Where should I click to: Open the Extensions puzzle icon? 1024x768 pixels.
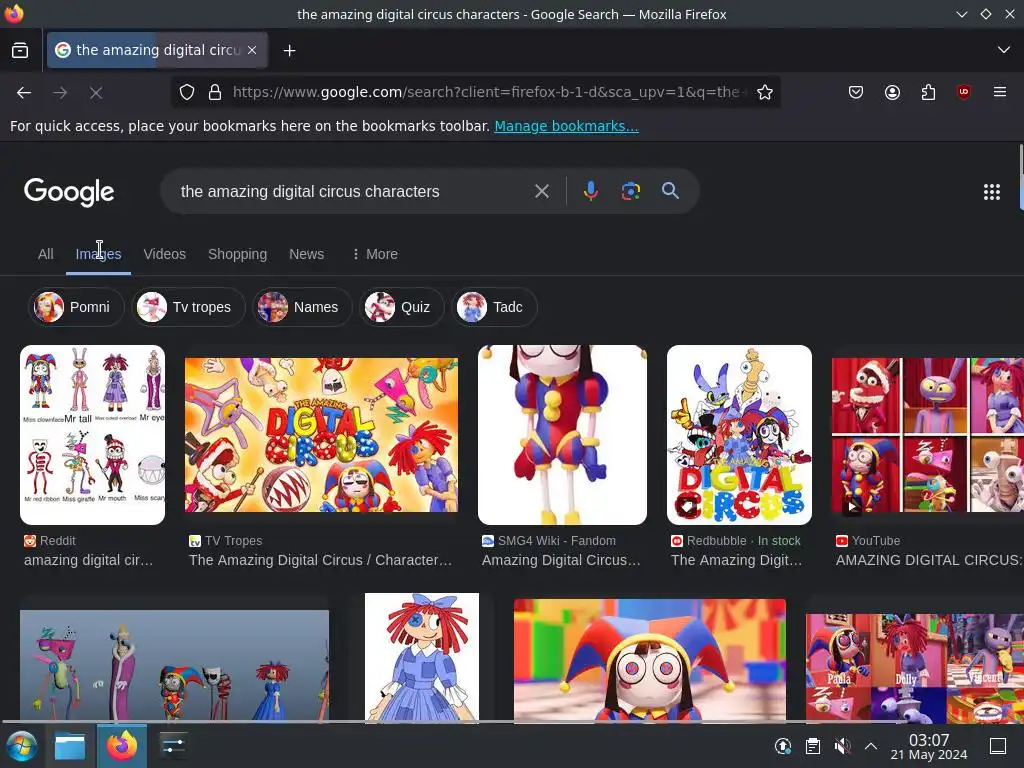coord(928,92)
